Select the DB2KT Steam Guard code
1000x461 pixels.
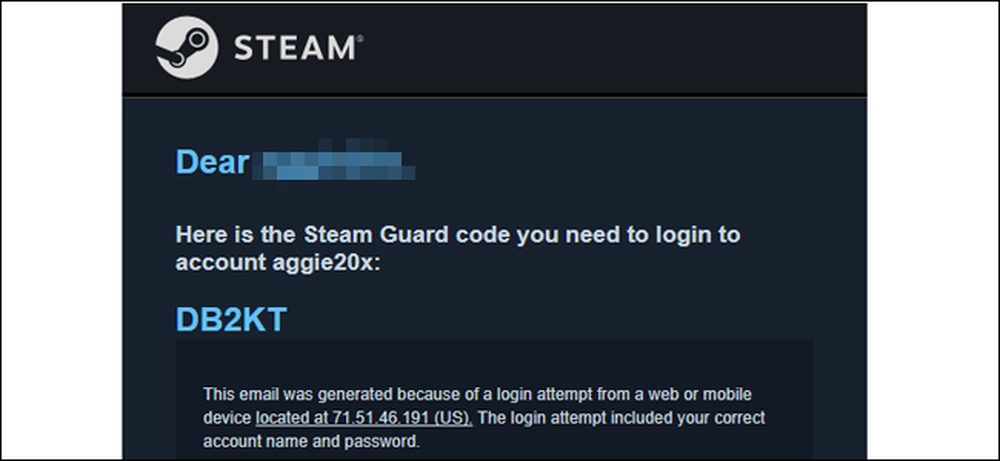(231, 319)
